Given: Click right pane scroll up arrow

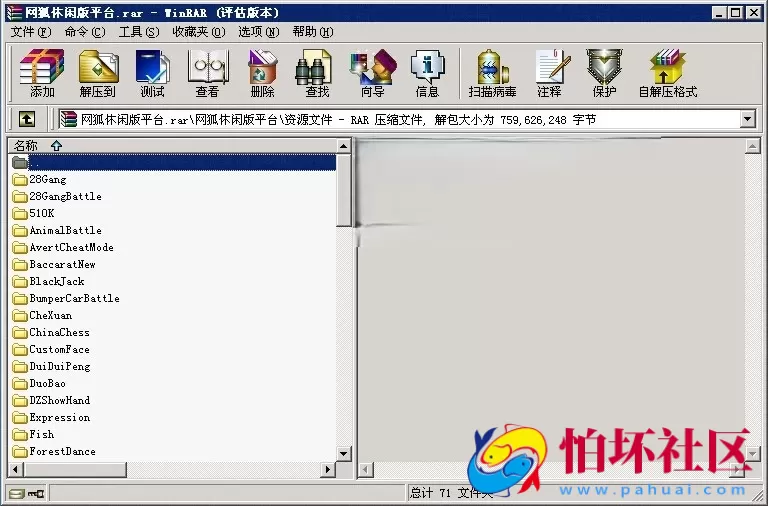Looking at the screenshot, I should [x=753, y=145].
